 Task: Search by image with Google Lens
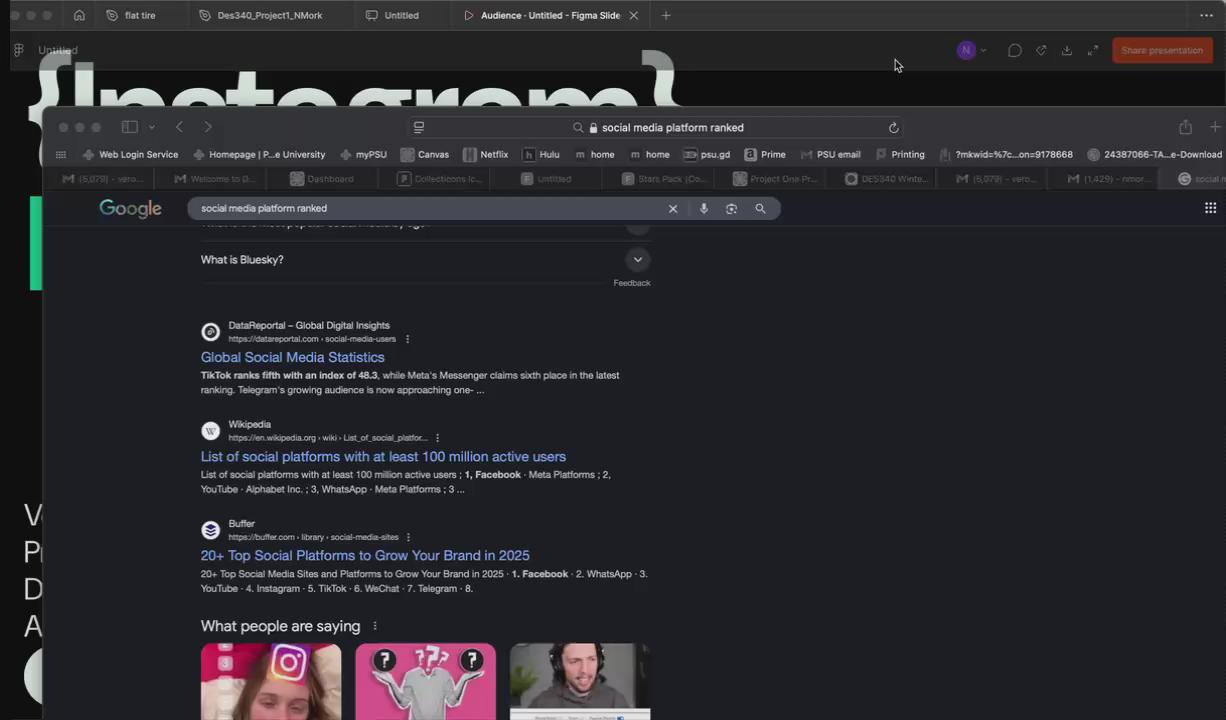732,208
